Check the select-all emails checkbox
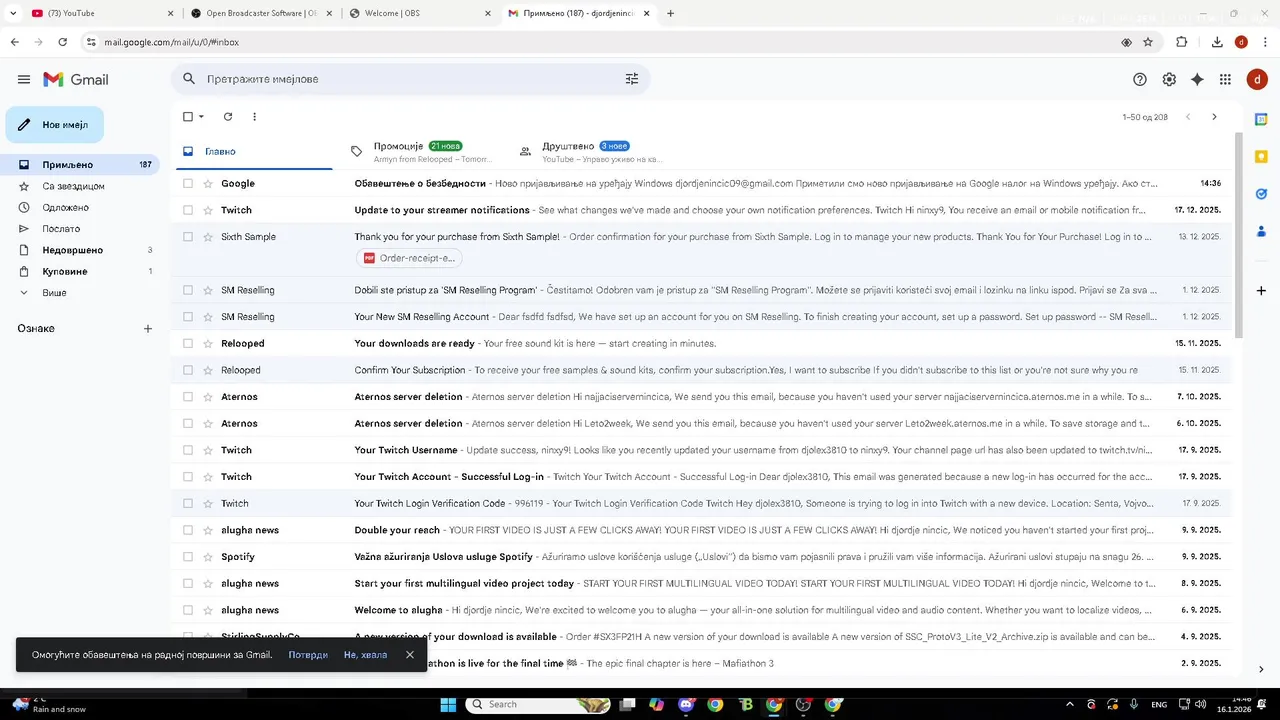Image resolution: width=1280 pixels, height=720 pixels. [x=187, y=117]
